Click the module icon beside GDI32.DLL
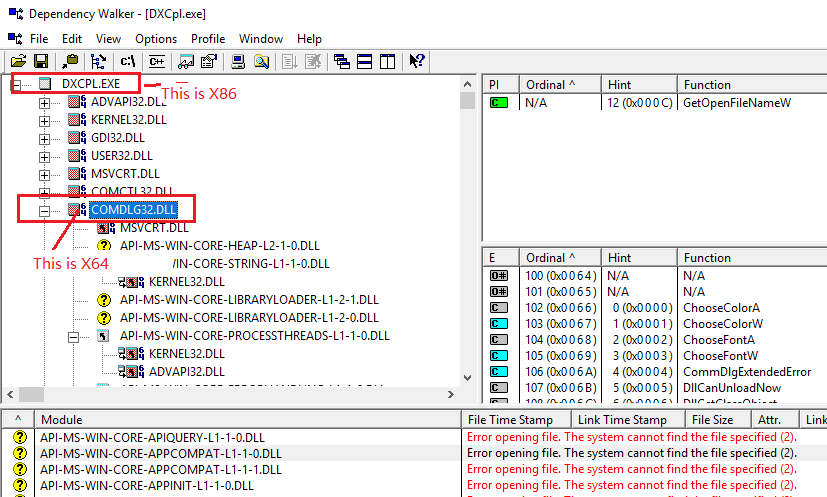827x497 pixels. tap(77, 138)
